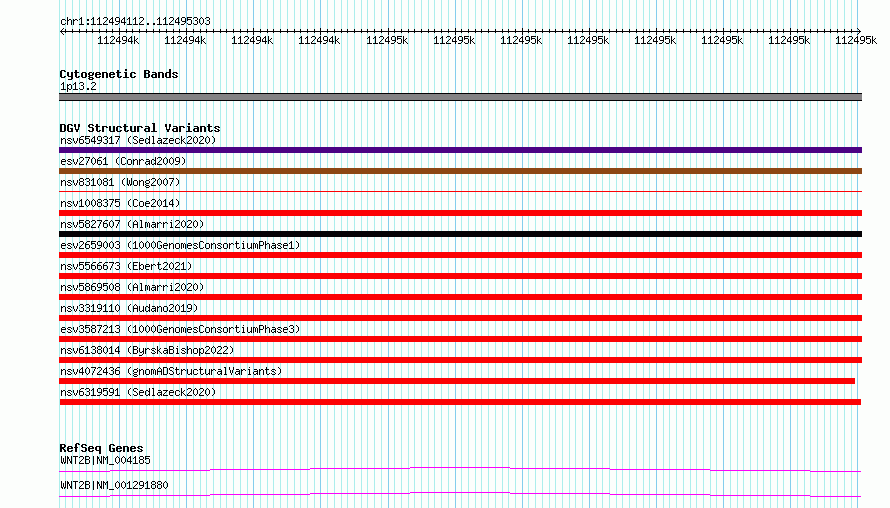Open variant nsv5566673 (Ebert2021) label
The width and height of the screenshot is (890, 508).
tap(126, 266)
